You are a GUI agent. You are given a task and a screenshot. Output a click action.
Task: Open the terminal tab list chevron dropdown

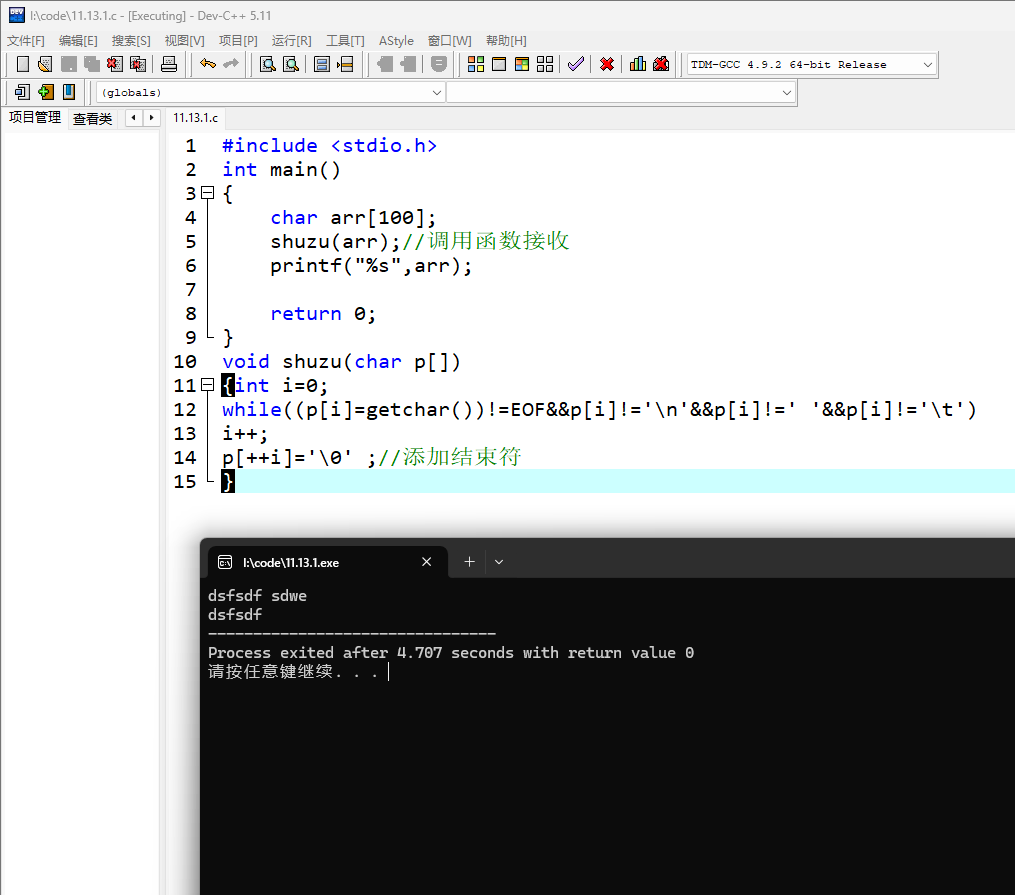pos(499,562)
